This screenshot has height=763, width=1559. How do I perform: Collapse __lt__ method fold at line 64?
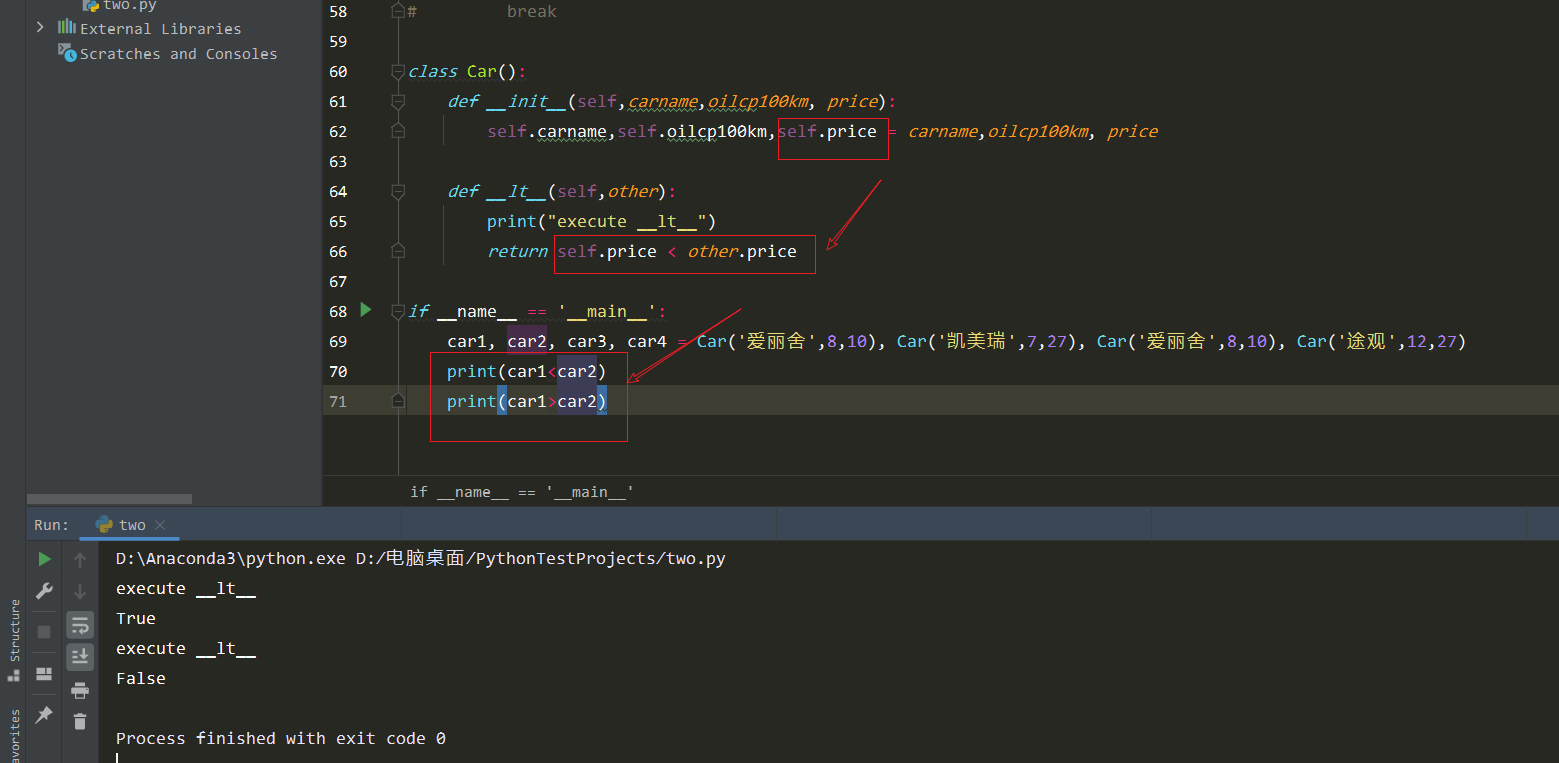398,191
